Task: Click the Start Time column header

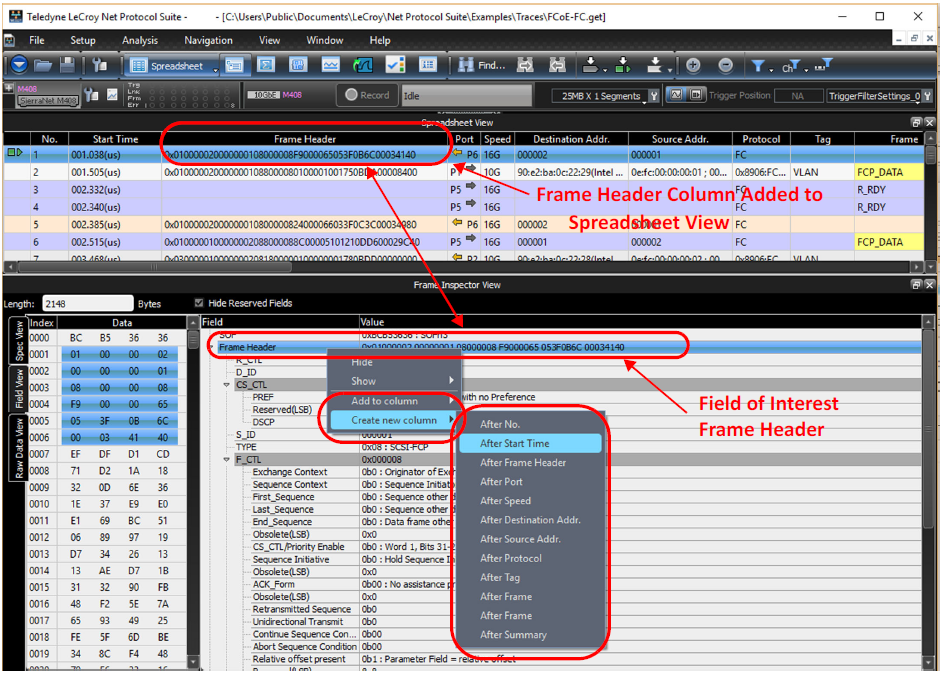Action: point(115,139)
